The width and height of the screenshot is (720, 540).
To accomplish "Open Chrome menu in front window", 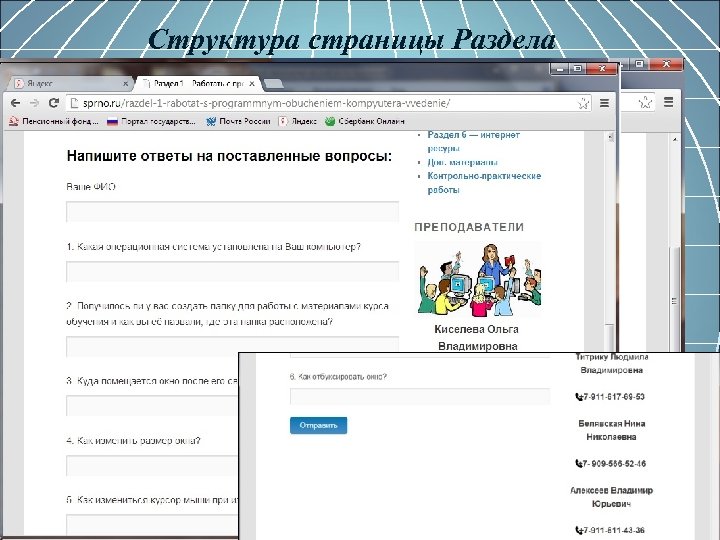I will (x=604, y=103).
